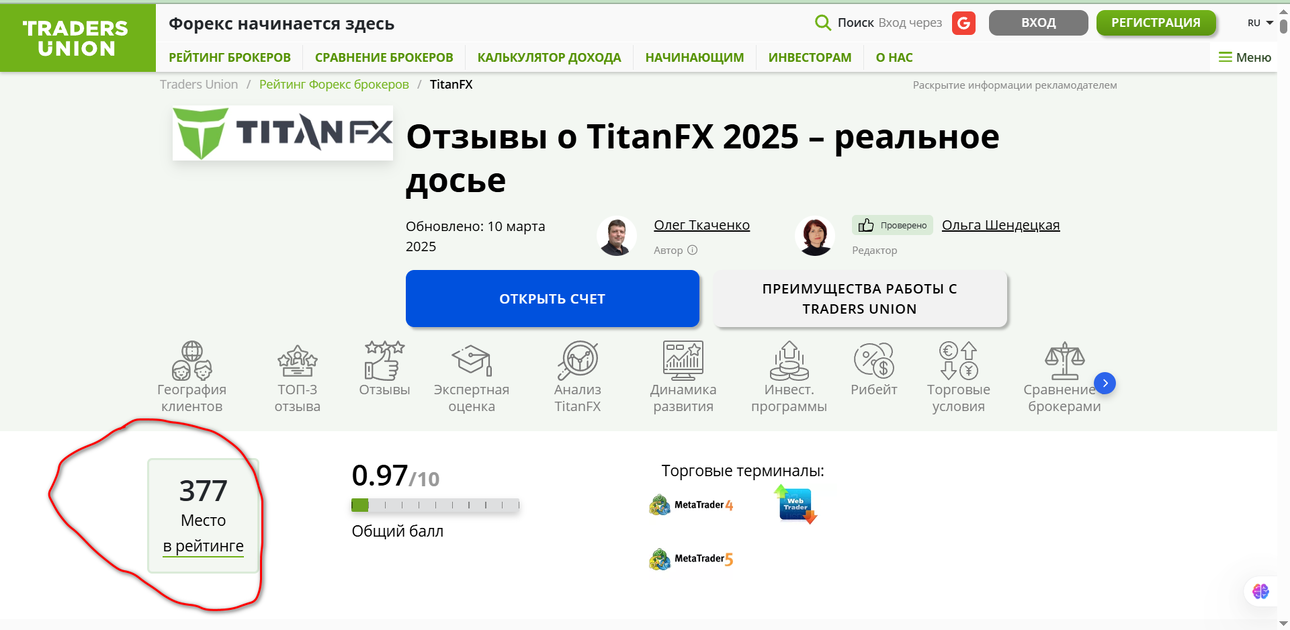Open Инвесторам menu item
1290x630 pixels.
coord(810,57)
